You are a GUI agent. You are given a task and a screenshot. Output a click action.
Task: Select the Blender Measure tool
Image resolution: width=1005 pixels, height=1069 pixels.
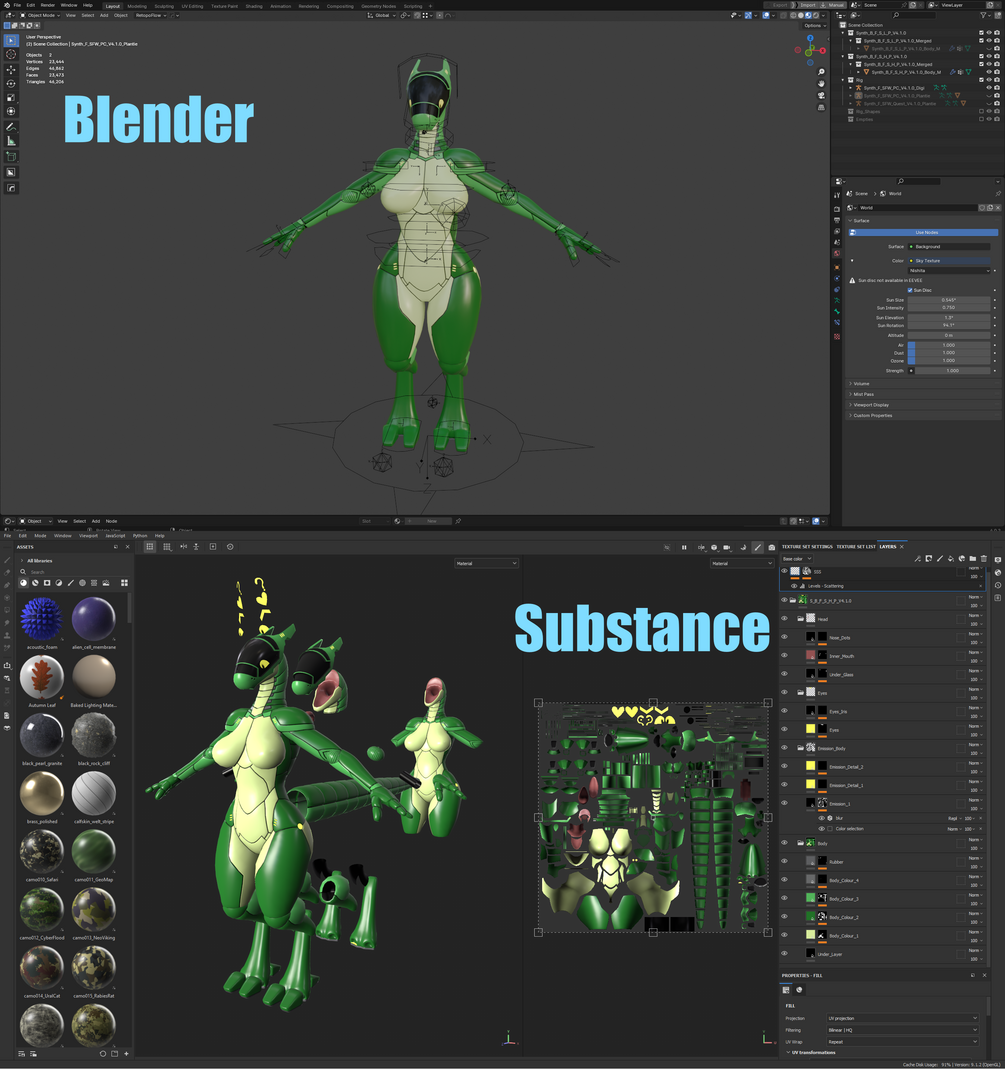coord(11,141)
